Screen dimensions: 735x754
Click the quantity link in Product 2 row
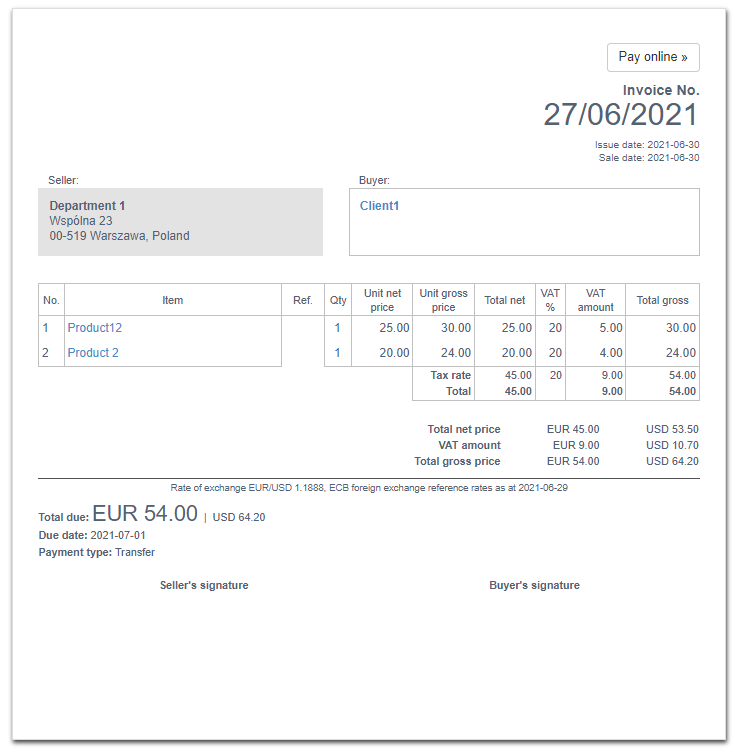tap(337, 353)
